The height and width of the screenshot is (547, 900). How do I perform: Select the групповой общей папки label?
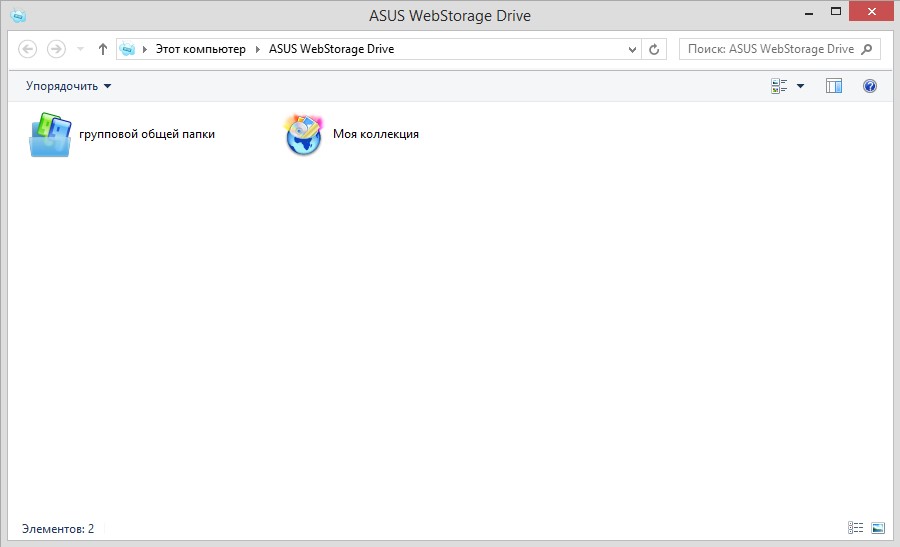click(x=147, y=134)
